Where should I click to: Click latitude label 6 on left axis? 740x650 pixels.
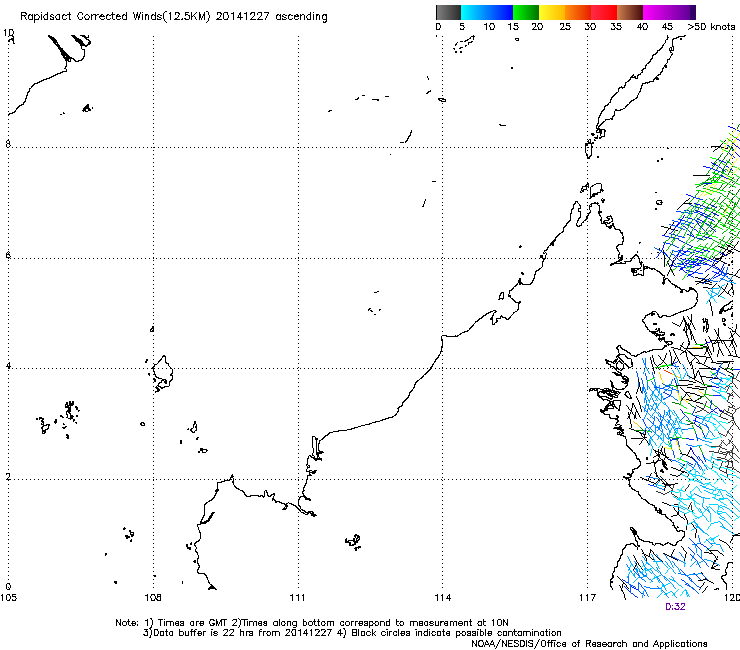pyautogui.click(x=8, y=255)
